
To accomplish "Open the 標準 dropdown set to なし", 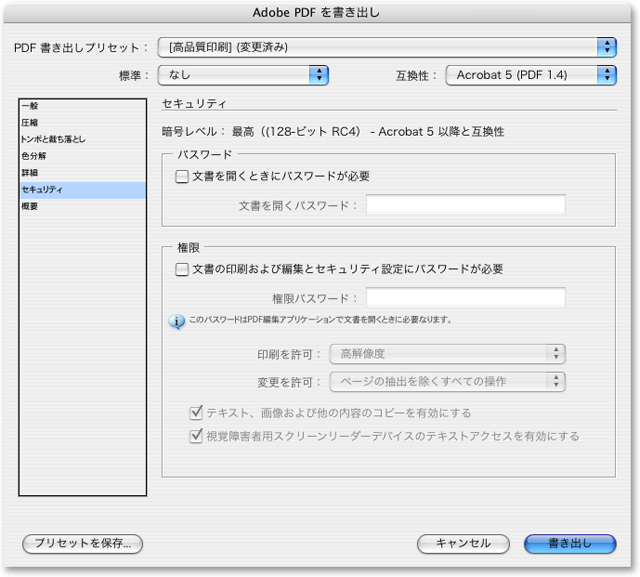I will point(243,74).
